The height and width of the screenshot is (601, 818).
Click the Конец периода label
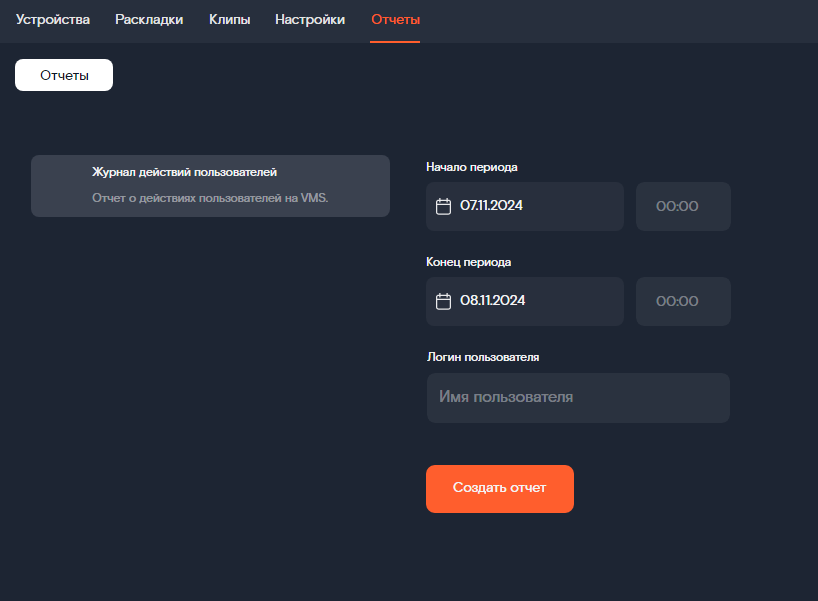tap(468, 262)
